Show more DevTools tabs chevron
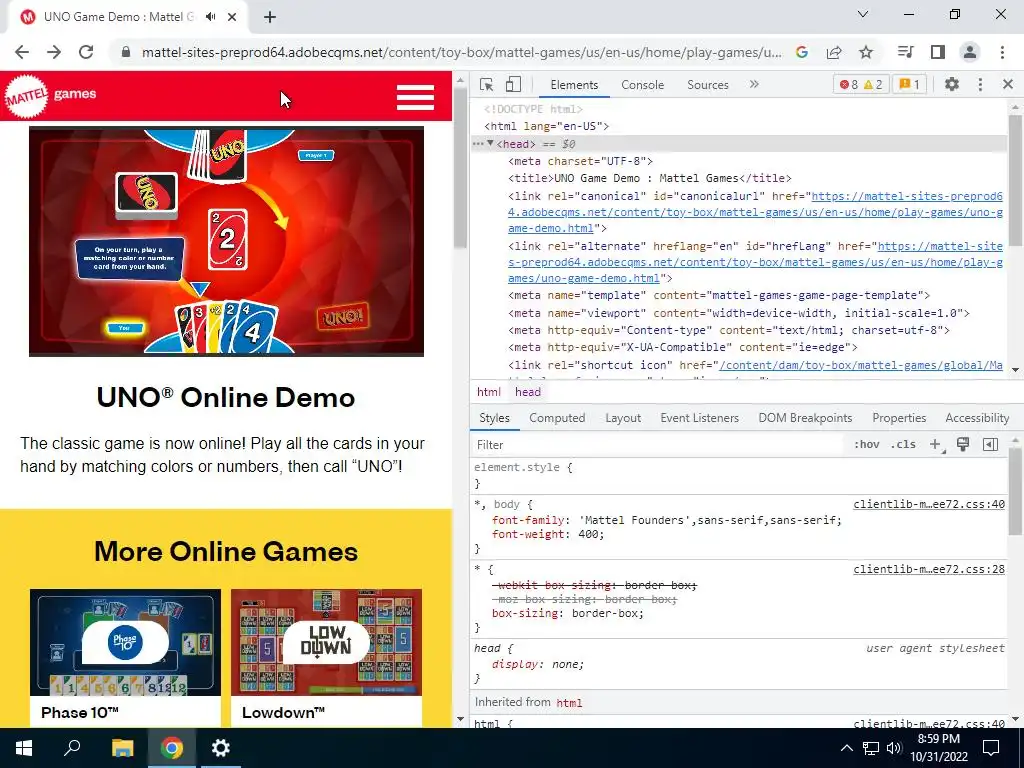 (754, 84)
